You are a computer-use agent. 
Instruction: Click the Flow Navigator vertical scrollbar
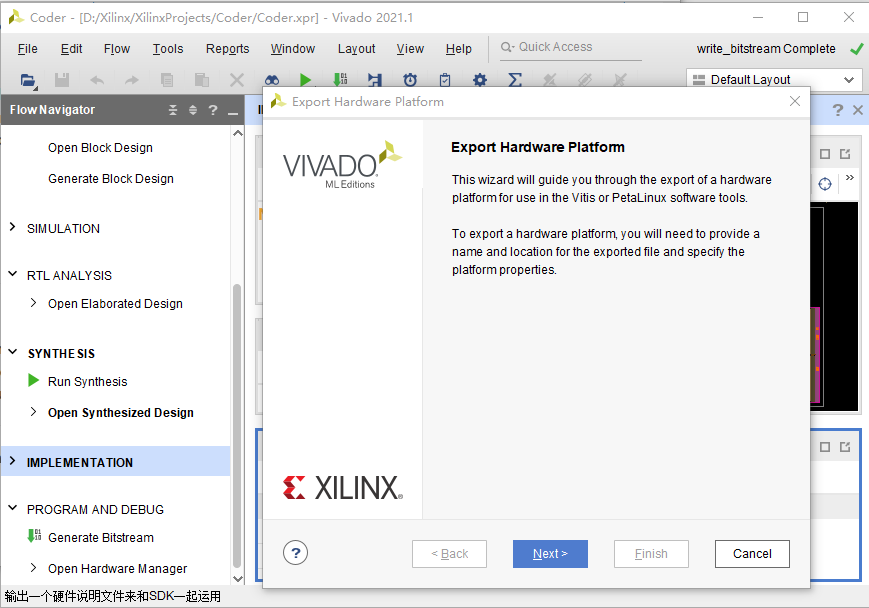click(x=237, y=425)
